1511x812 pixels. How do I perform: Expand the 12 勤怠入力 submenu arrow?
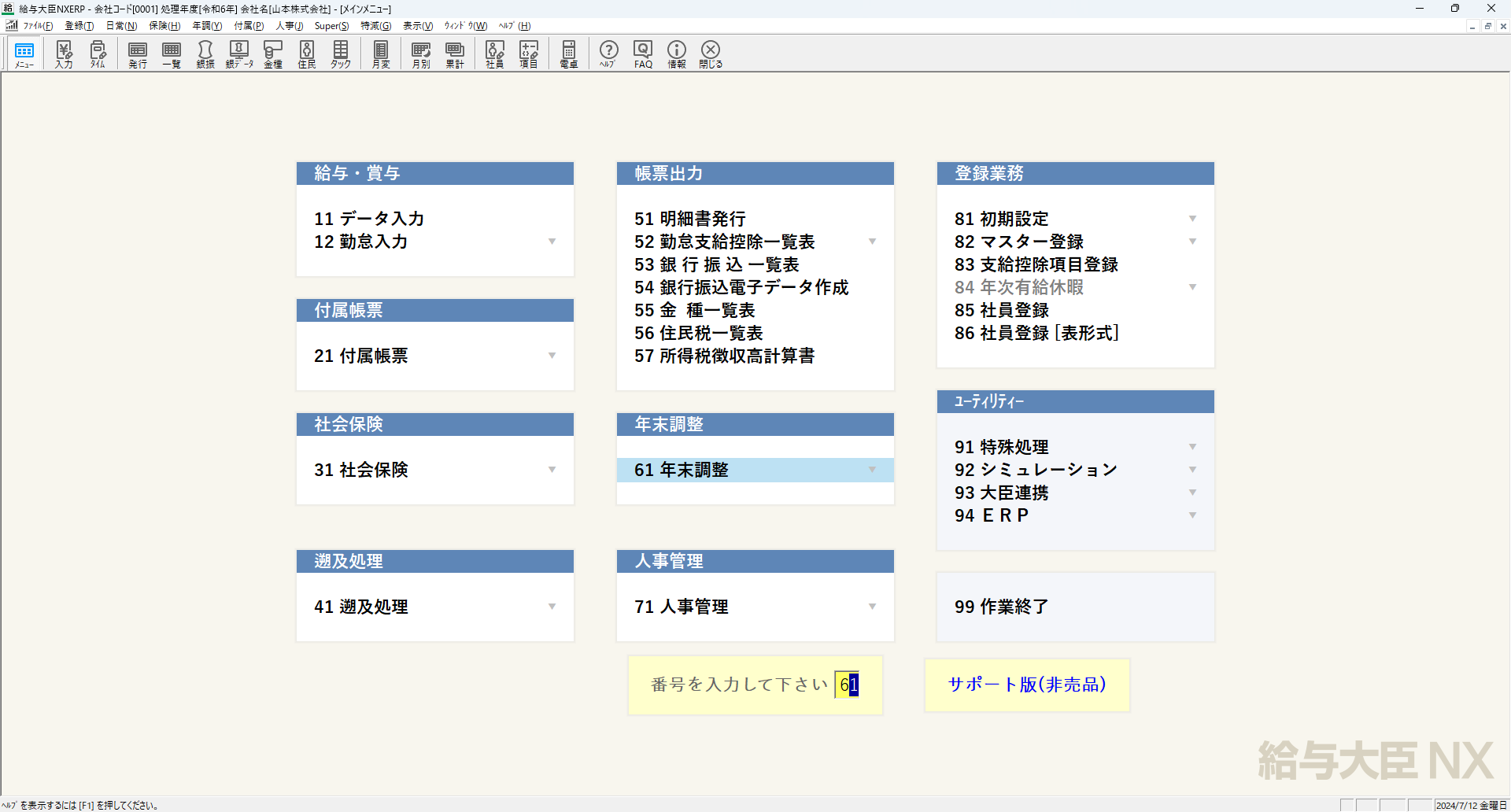(552, 242)
